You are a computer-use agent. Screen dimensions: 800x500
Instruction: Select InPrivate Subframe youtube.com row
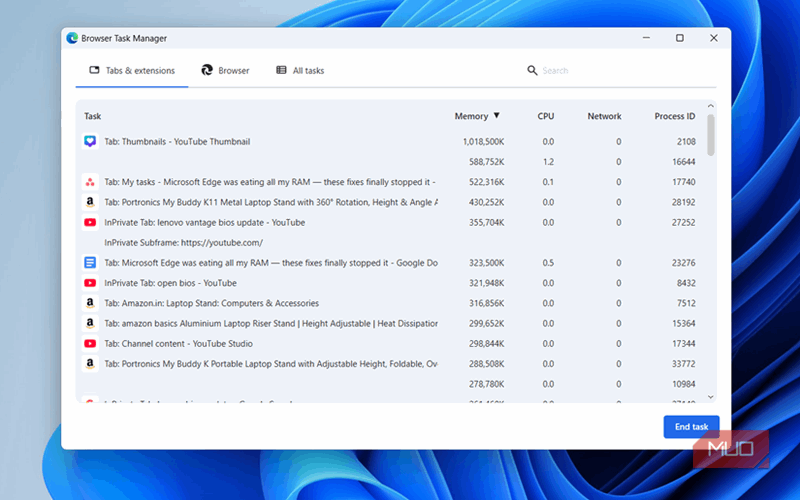coord(183,243)
